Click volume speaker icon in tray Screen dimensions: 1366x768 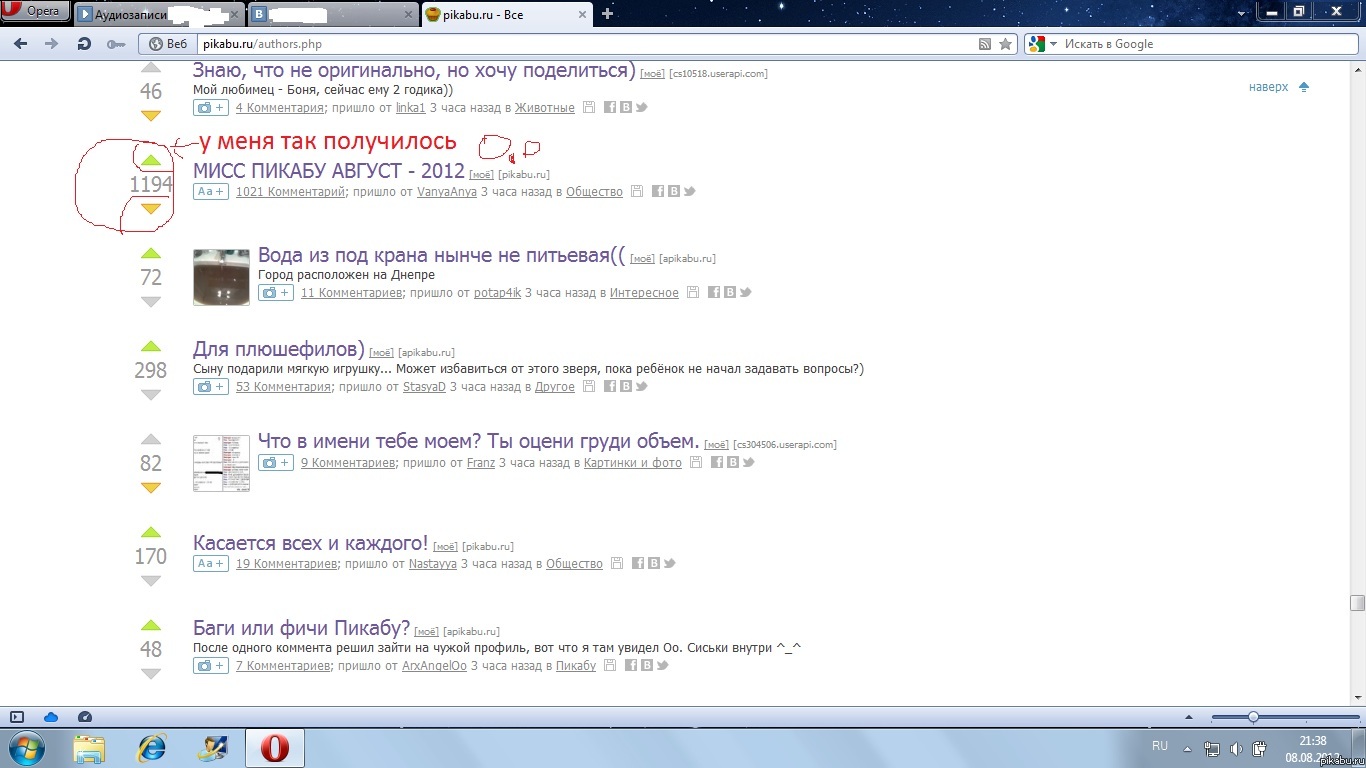click(x=1236, y=748)
